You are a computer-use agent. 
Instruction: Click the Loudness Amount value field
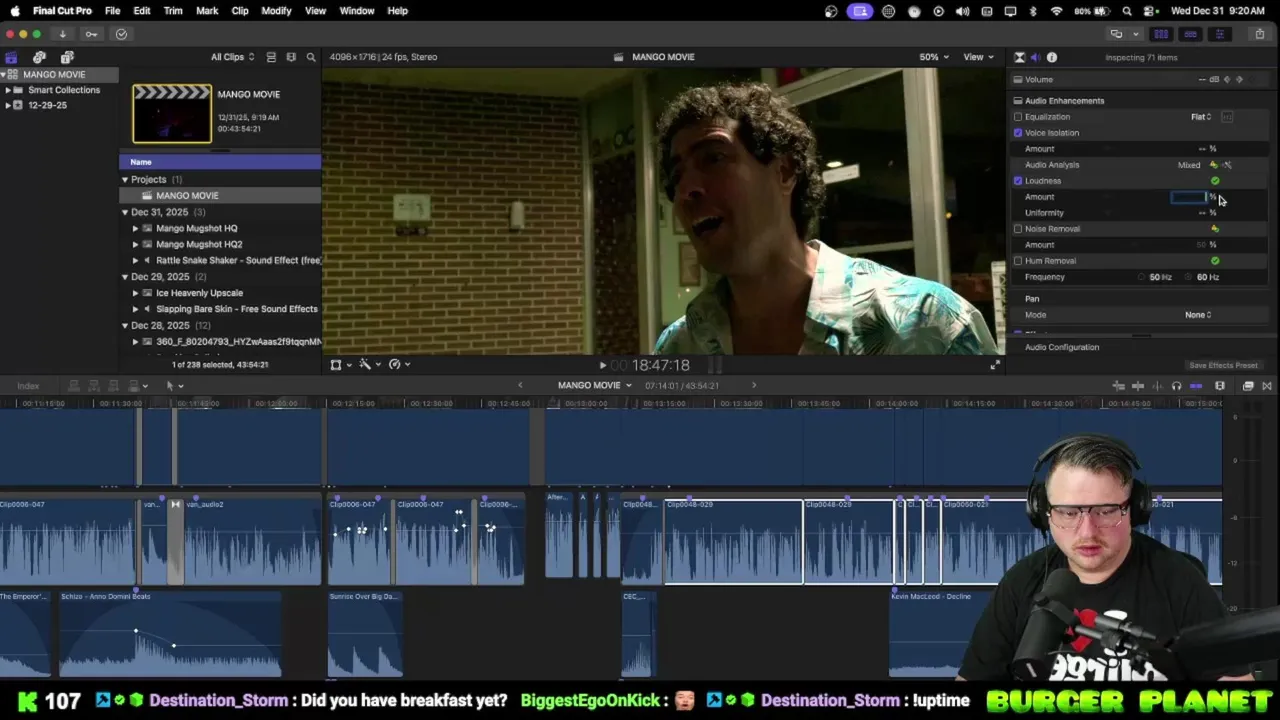pos(1189,197)
